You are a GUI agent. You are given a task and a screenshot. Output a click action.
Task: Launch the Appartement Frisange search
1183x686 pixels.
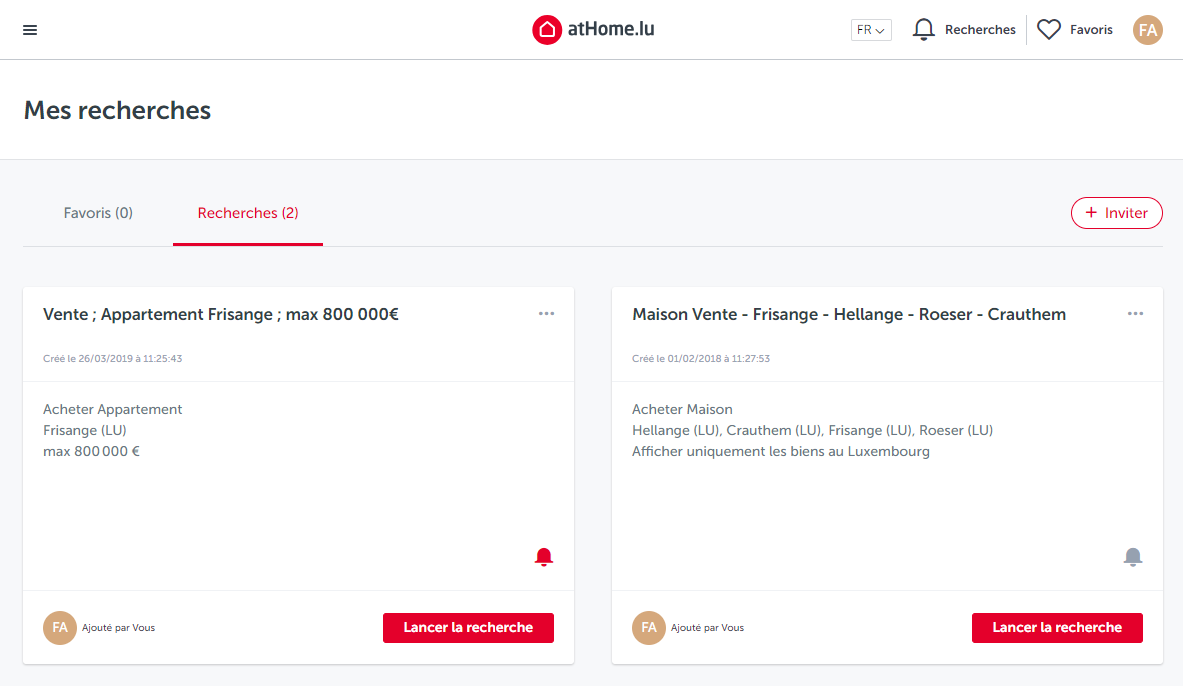[469, 628]
